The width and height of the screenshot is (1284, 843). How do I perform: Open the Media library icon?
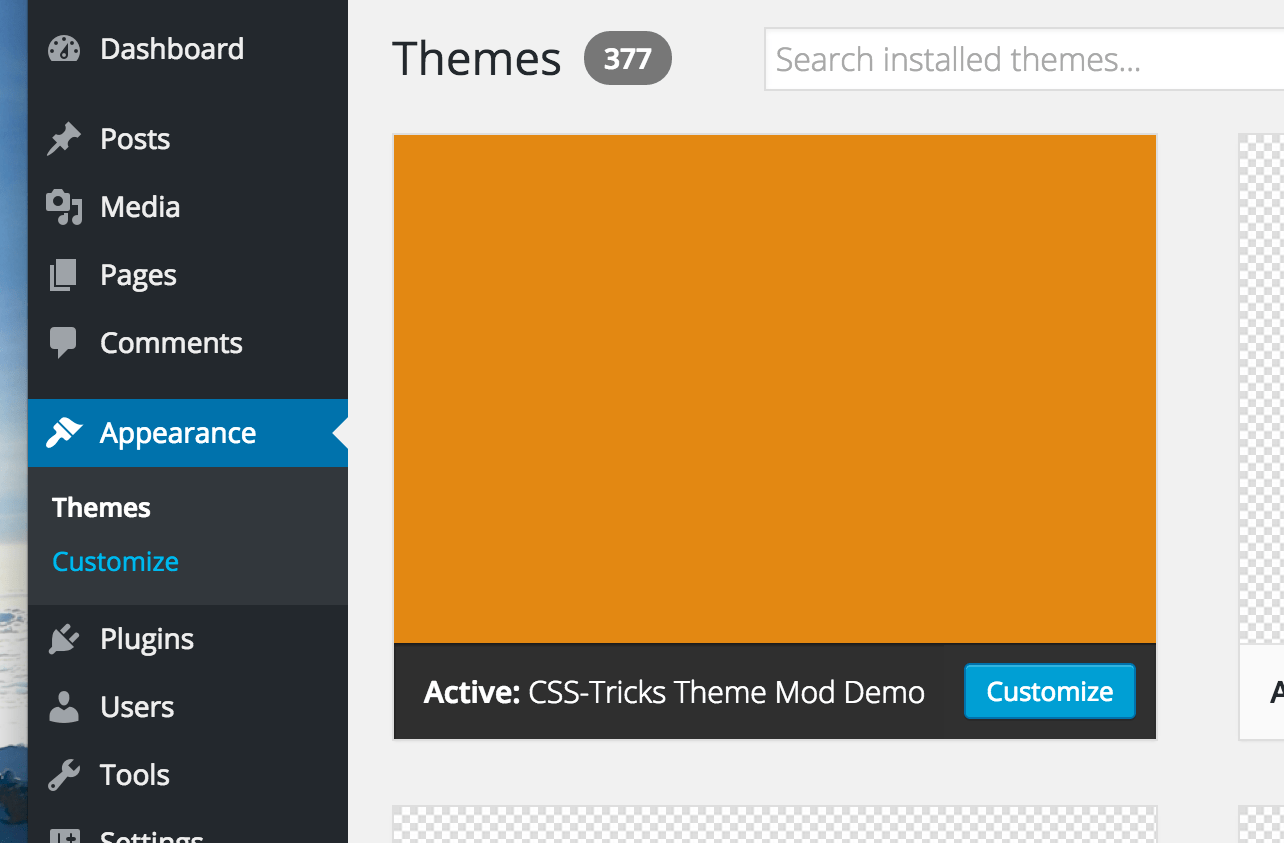pyautogui.click(x=64, y=206)
